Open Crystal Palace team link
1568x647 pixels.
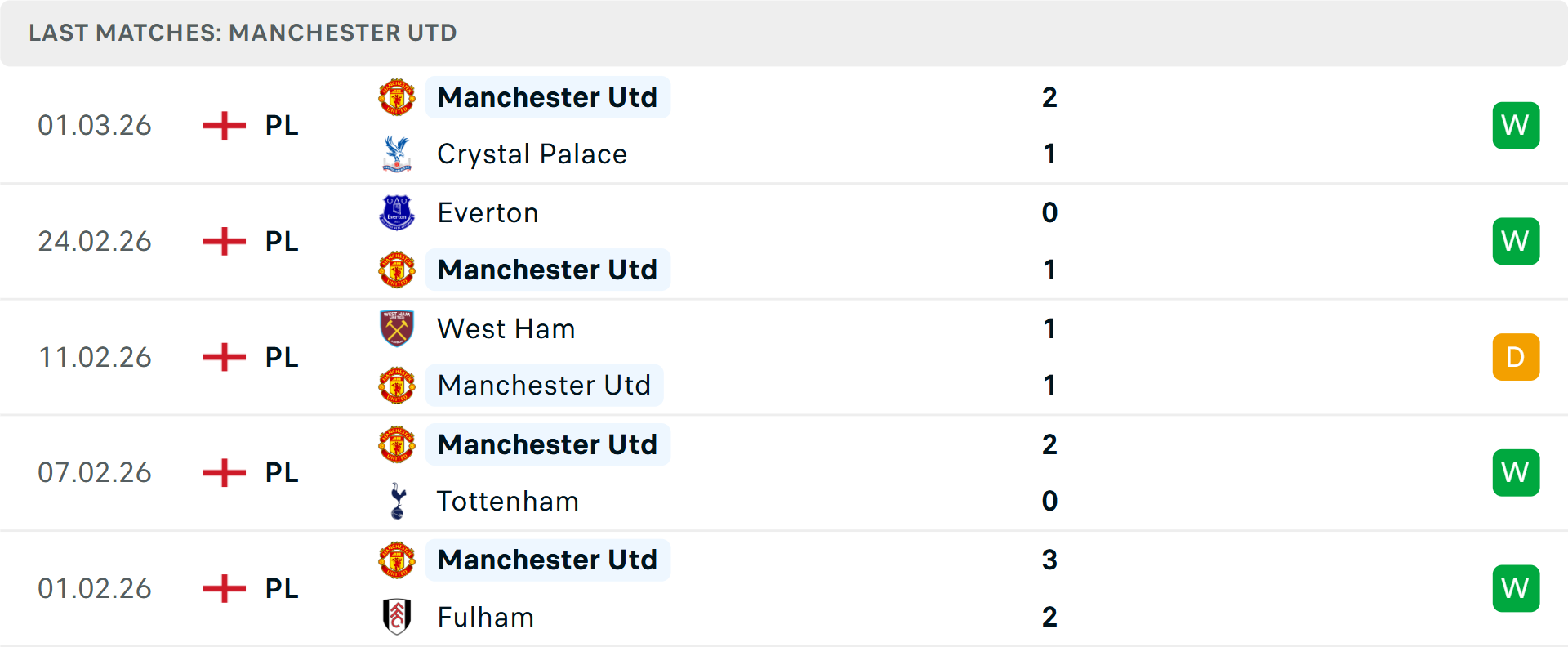pyautogui.click(x=532, y=154)
